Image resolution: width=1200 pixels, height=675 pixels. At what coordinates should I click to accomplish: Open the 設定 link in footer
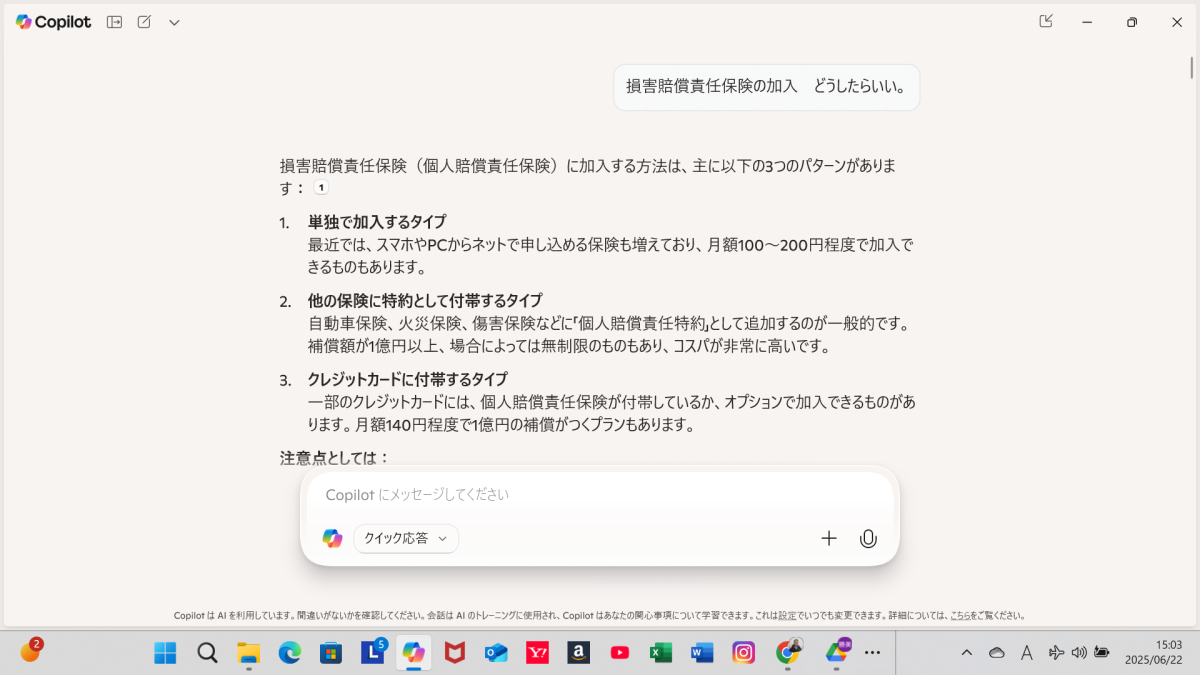pos(787,616)
